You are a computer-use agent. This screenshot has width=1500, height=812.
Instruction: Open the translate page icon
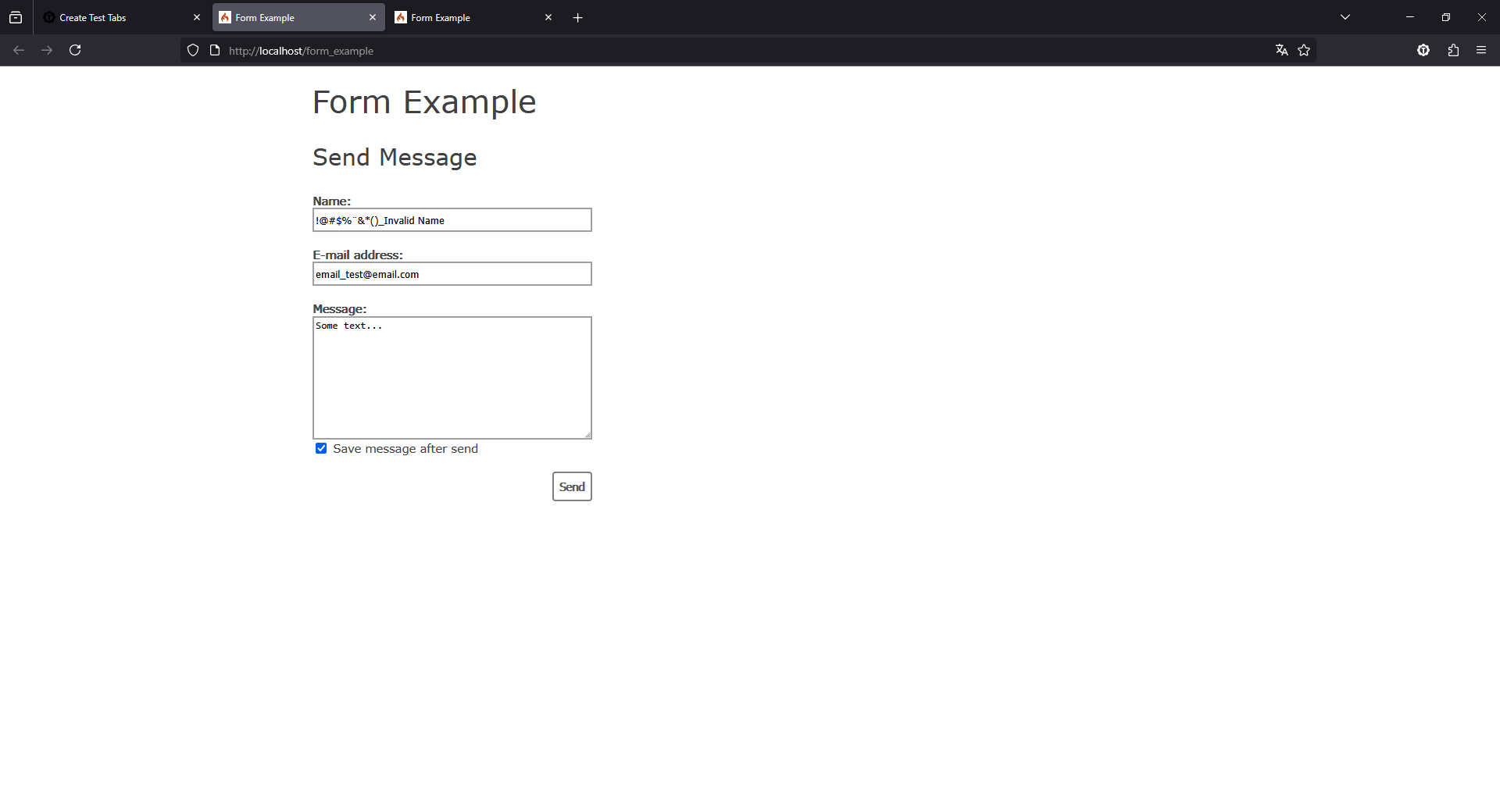coord(1281,50)
